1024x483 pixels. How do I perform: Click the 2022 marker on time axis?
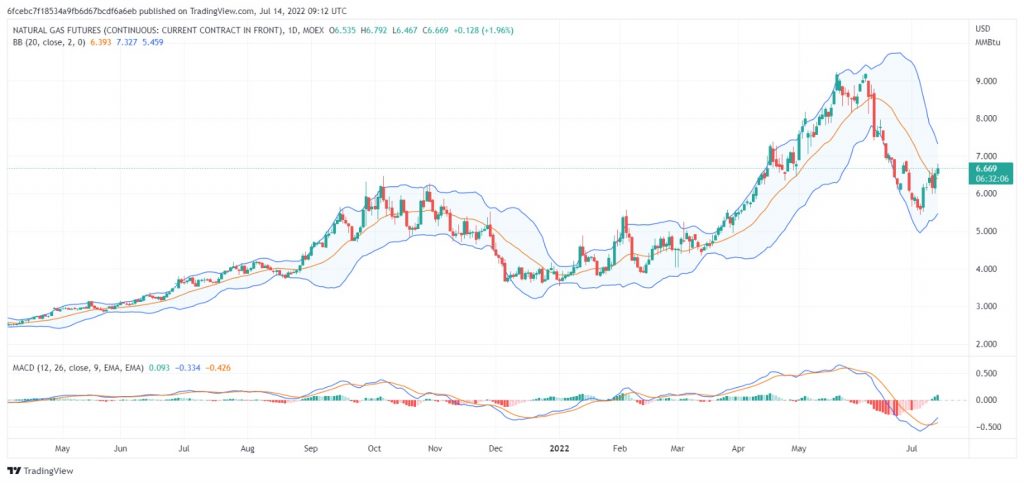[x=559, y=451]
